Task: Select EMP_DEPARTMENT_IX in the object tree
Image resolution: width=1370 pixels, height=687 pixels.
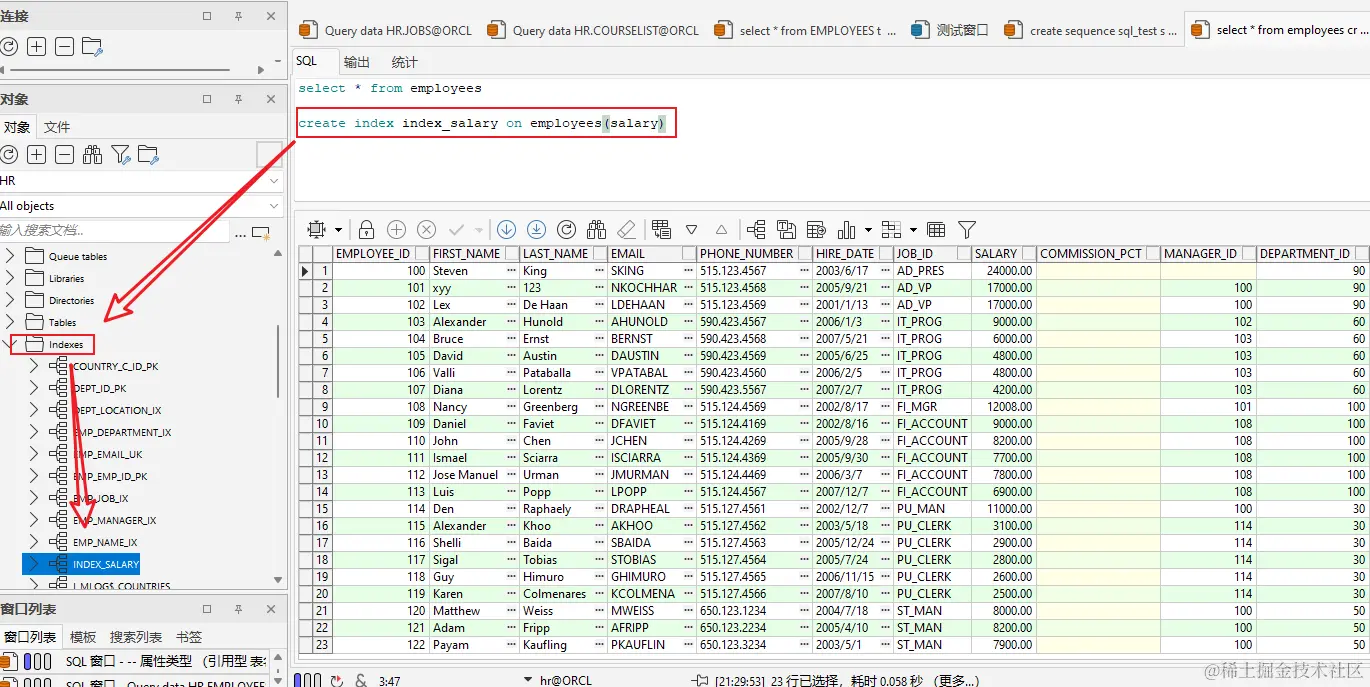Action: tap(122, 432)
